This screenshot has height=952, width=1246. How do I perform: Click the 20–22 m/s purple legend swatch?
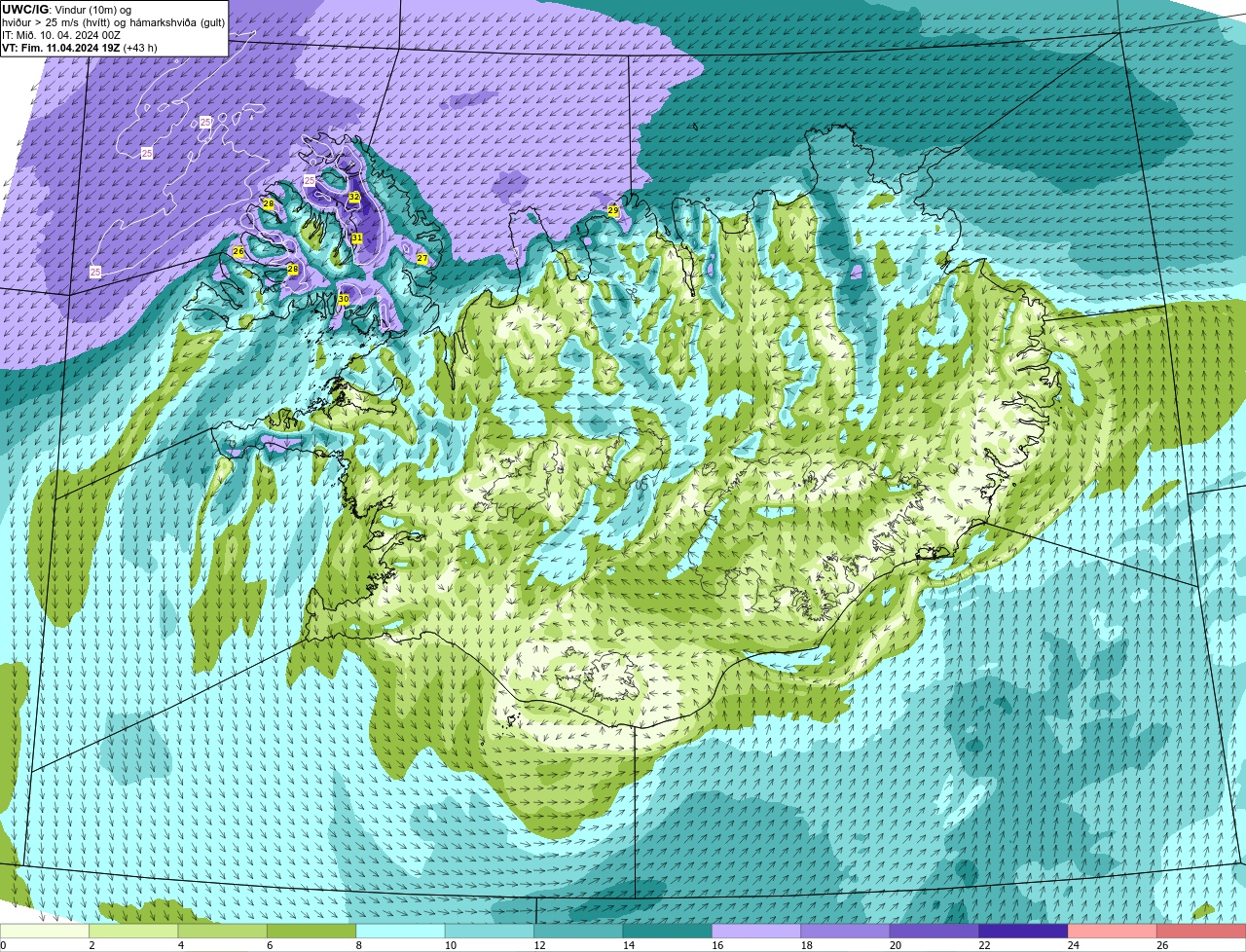click(934, 931)
